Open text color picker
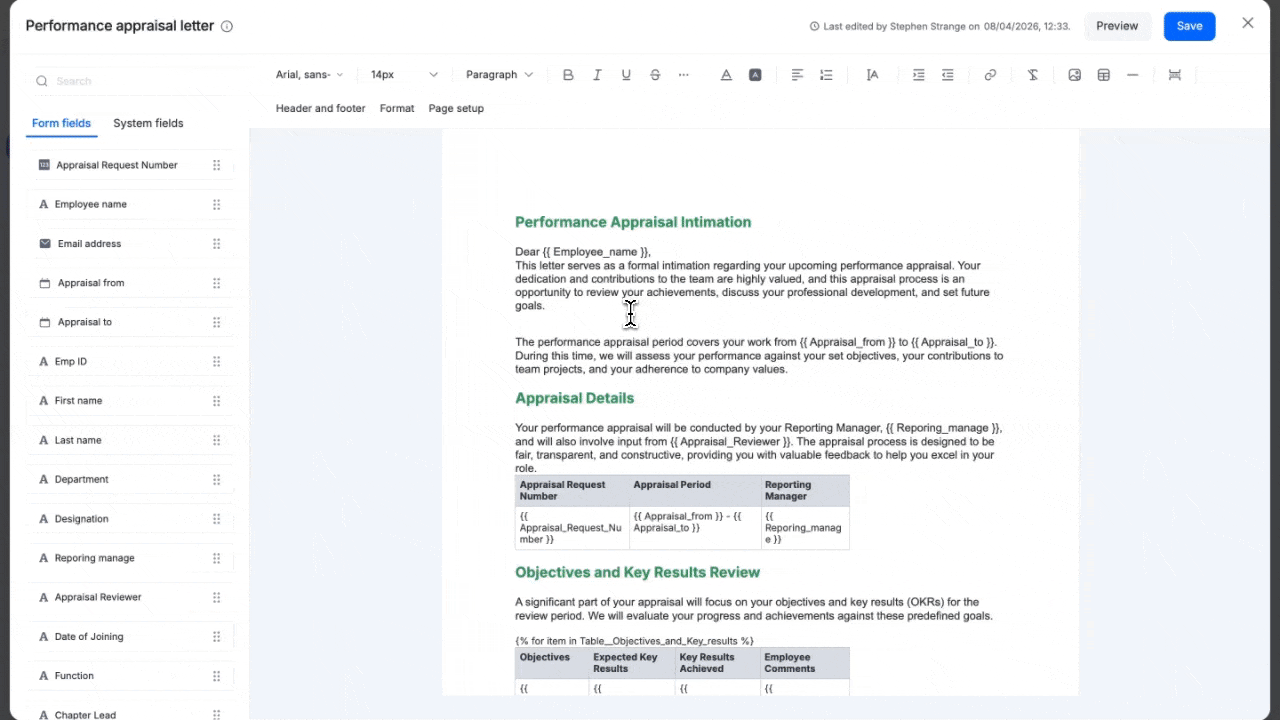The height and width of the screenshot is (720, 1280). pos(726,75)
